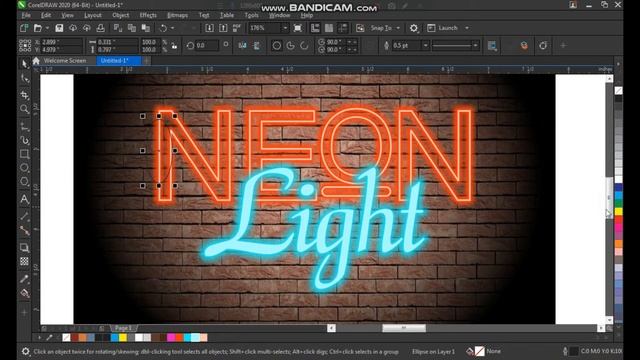Select the Polygon tool

(x=24, y=181)
